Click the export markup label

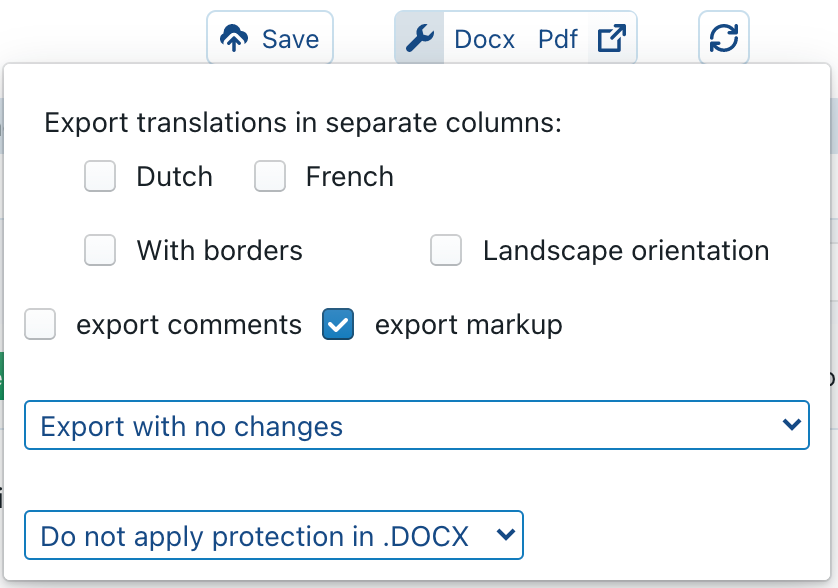[468, 325]
